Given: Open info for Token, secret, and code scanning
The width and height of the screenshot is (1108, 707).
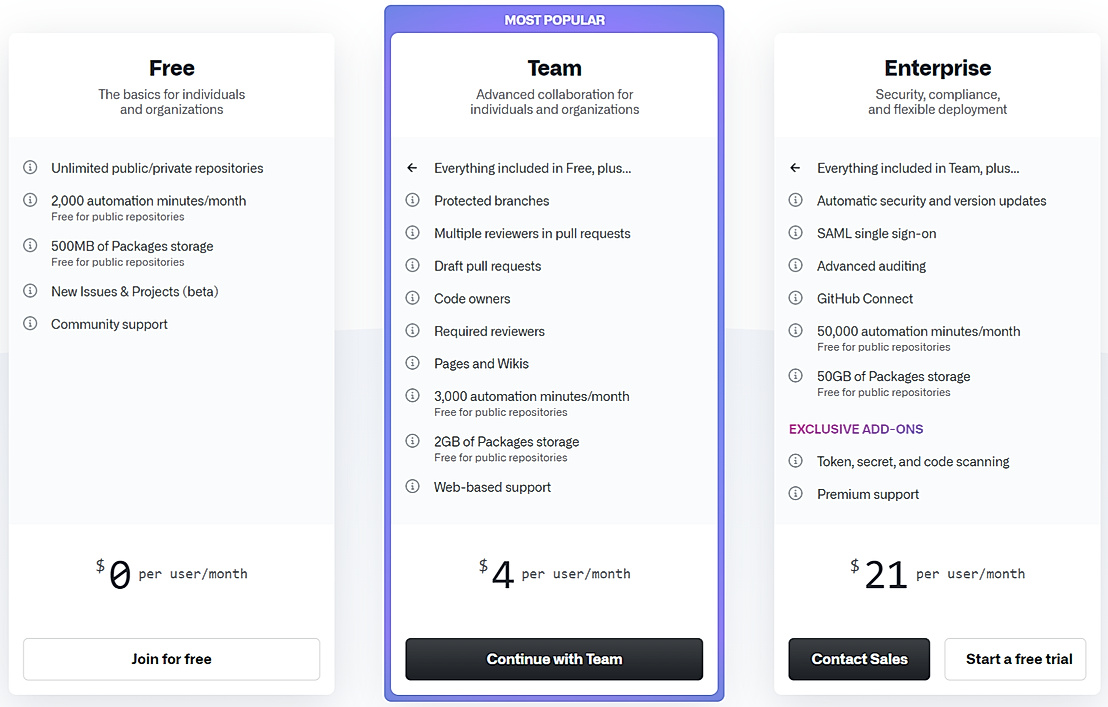Looking at the screenshot, I should pyautogui.click(x=795, y=461).
